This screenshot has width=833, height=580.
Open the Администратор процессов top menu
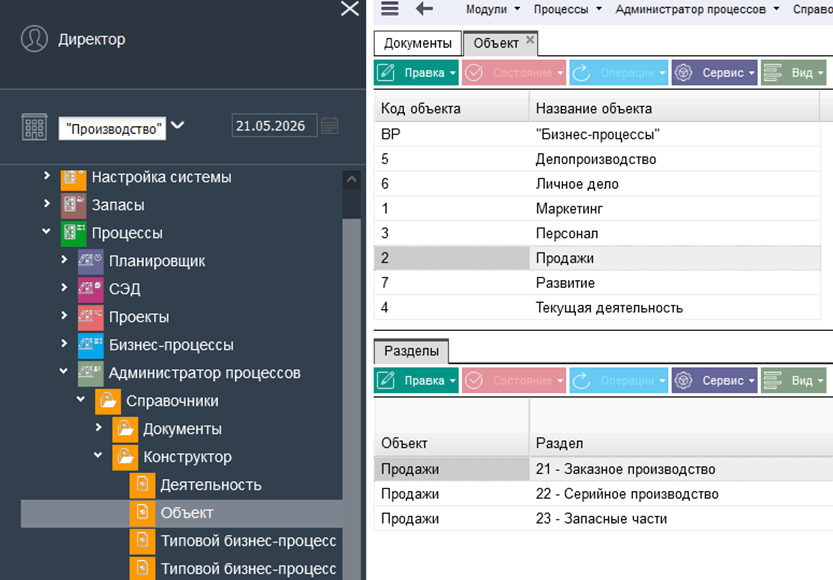(697, 9)
